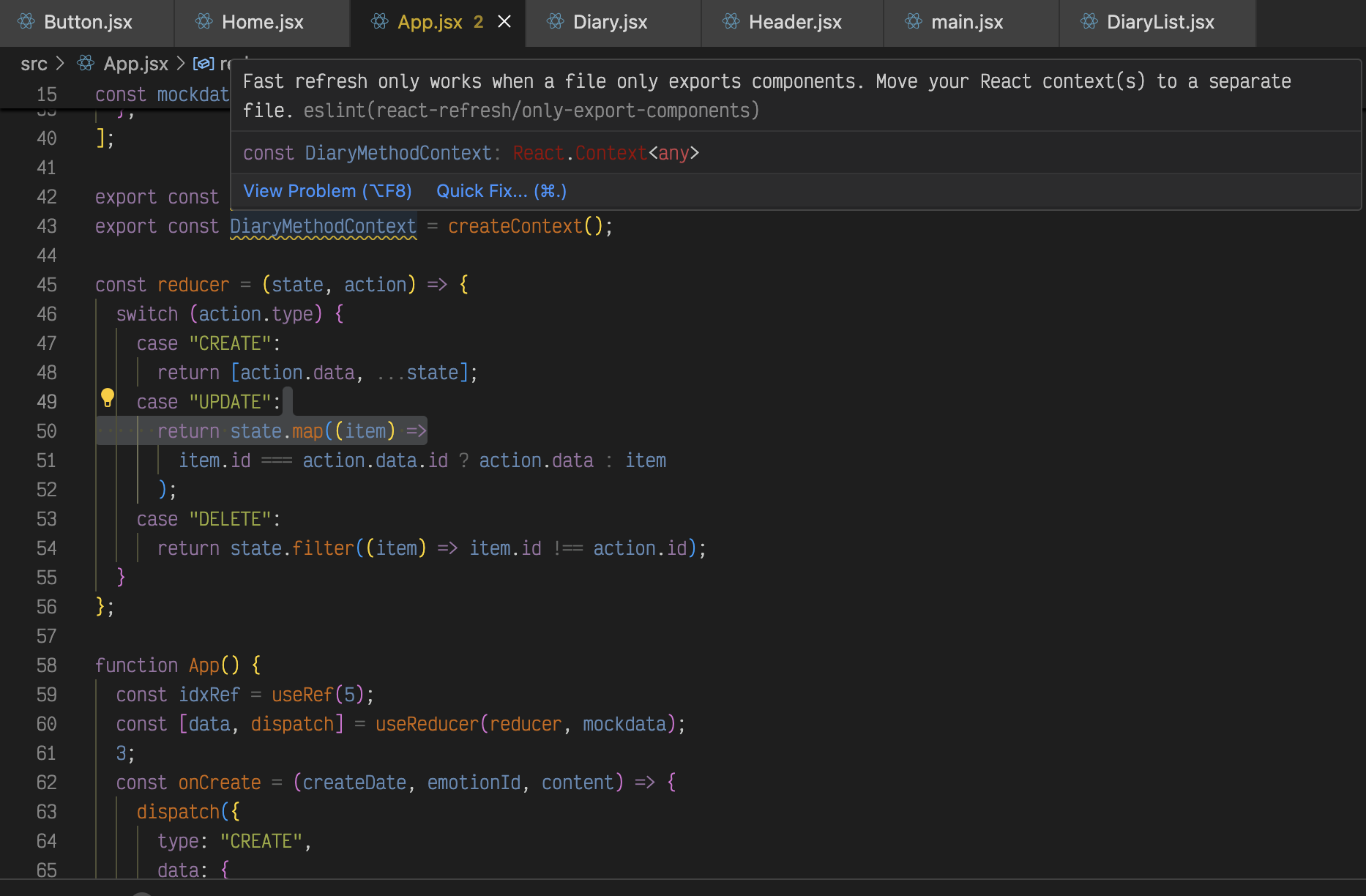The height and width of the screenshot is (896, 1366).
Task: Click the lightbulb quick-fix icon on line 49
Action: point(108,397)
